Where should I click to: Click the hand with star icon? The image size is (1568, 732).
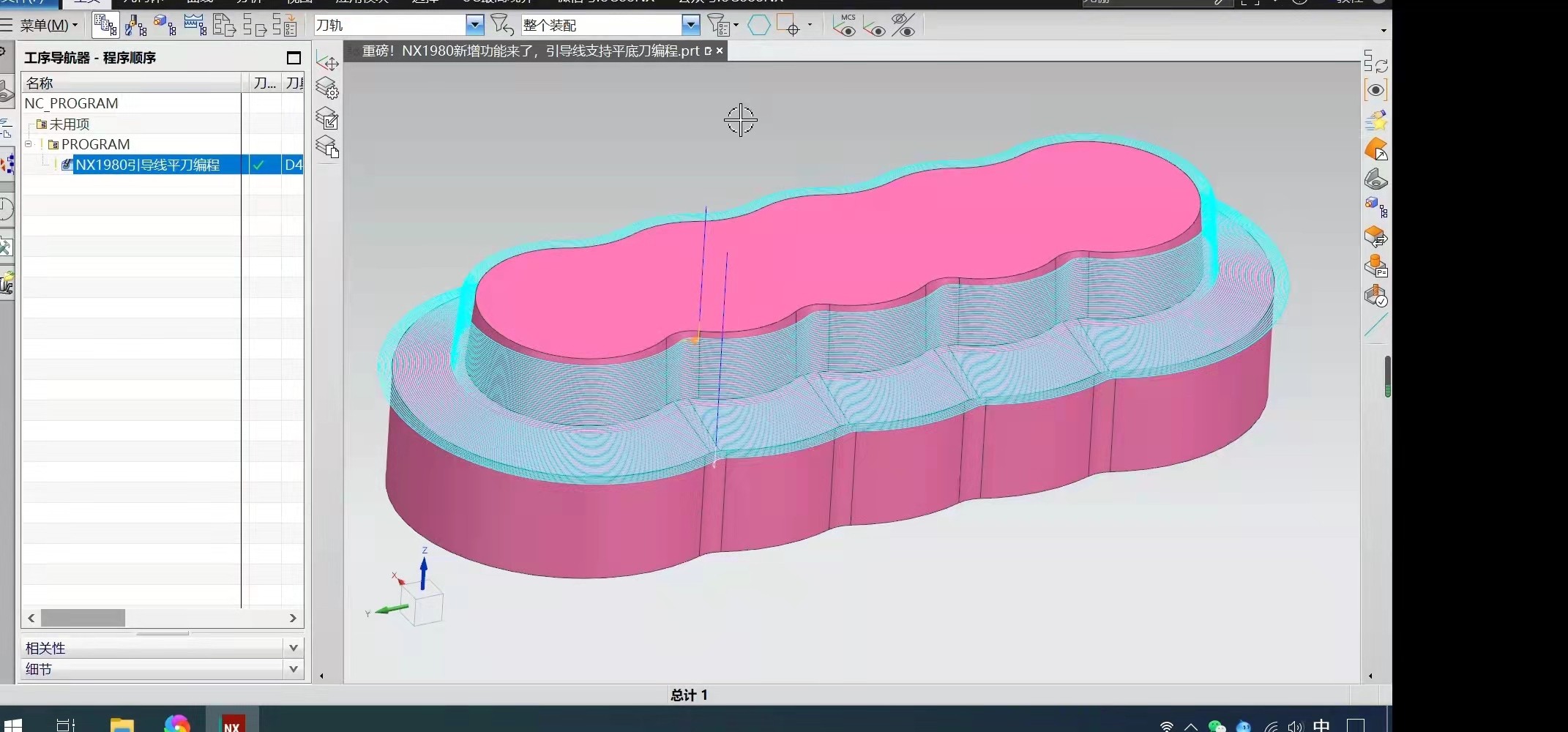(1376, 120)
